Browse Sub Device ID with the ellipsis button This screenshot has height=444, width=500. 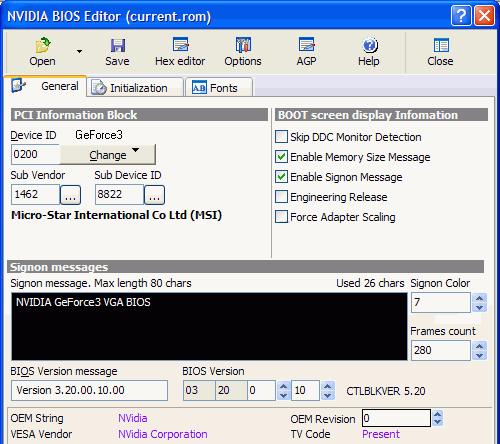pos(154,195)
